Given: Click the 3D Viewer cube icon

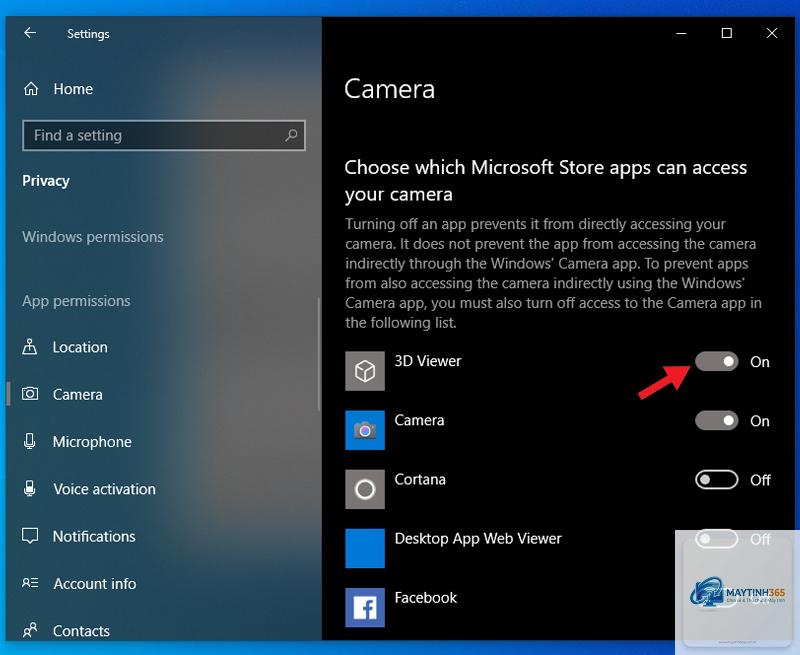Looking at the screenshot, I should coord(365,371).
